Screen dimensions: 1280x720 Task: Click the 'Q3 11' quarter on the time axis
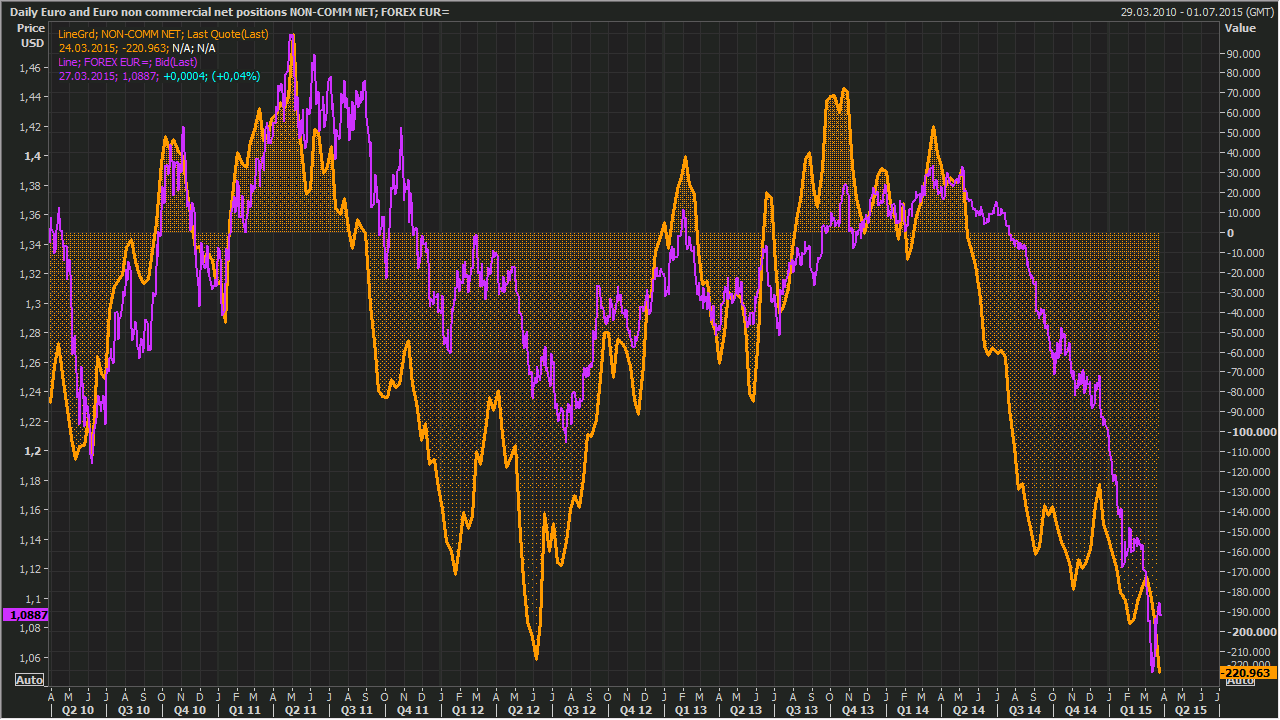[357, 710]
